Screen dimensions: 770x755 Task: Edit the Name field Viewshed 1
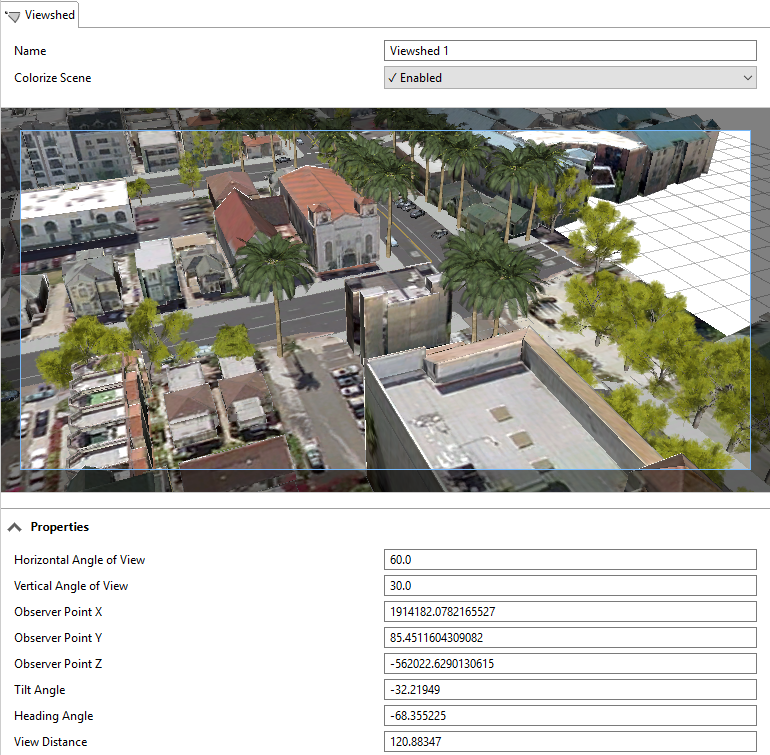tap(570, 51)
